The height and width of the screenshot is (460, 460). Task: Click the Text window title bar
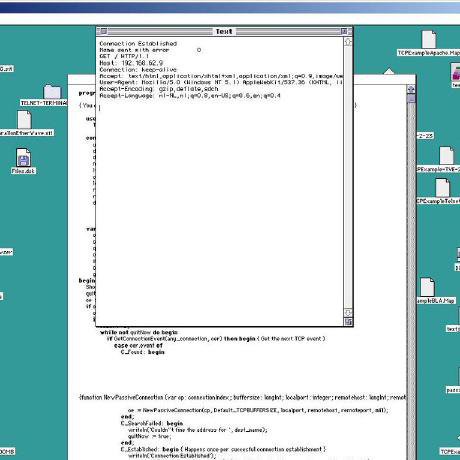click(224, 31)
